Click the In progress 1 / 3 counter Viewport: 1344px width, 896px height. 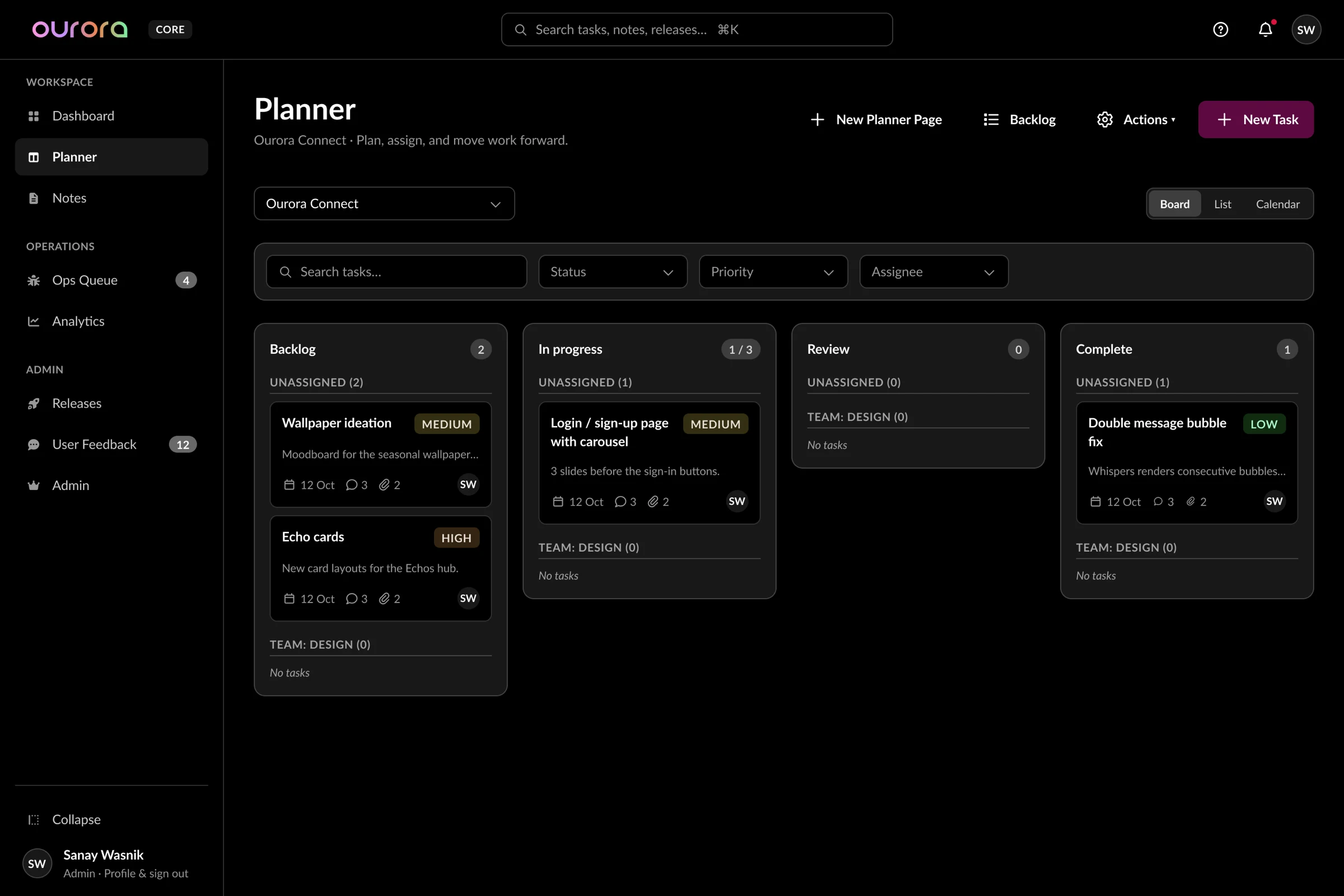click(x=740, y=349)
